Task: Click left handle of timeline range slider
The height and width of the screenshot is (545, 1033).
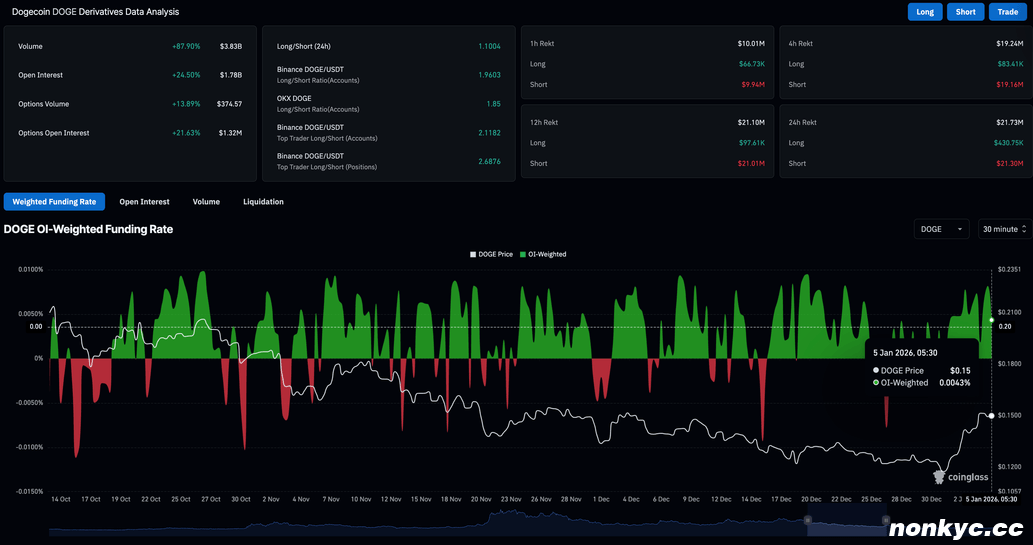Action: pyautogui.click(x=808, y=519)
